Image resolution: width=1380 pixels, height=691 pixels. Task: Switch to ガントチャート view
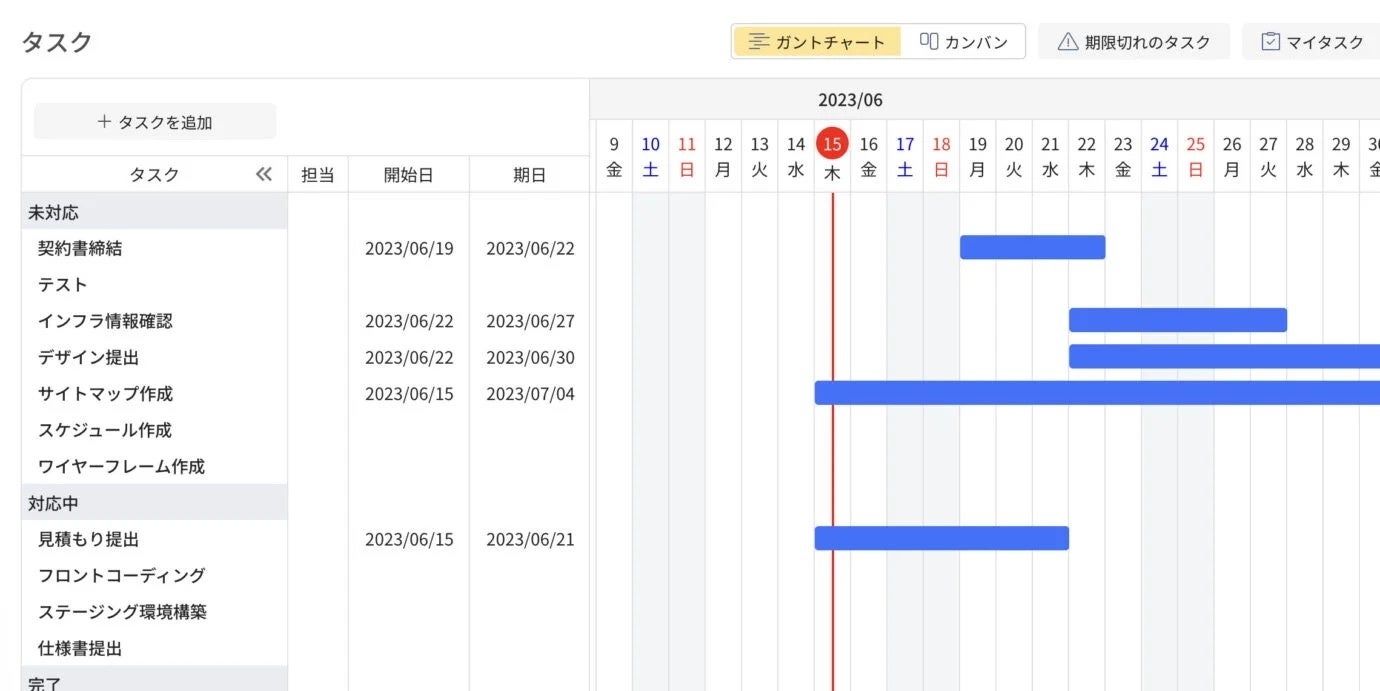[x=817, y=42]
